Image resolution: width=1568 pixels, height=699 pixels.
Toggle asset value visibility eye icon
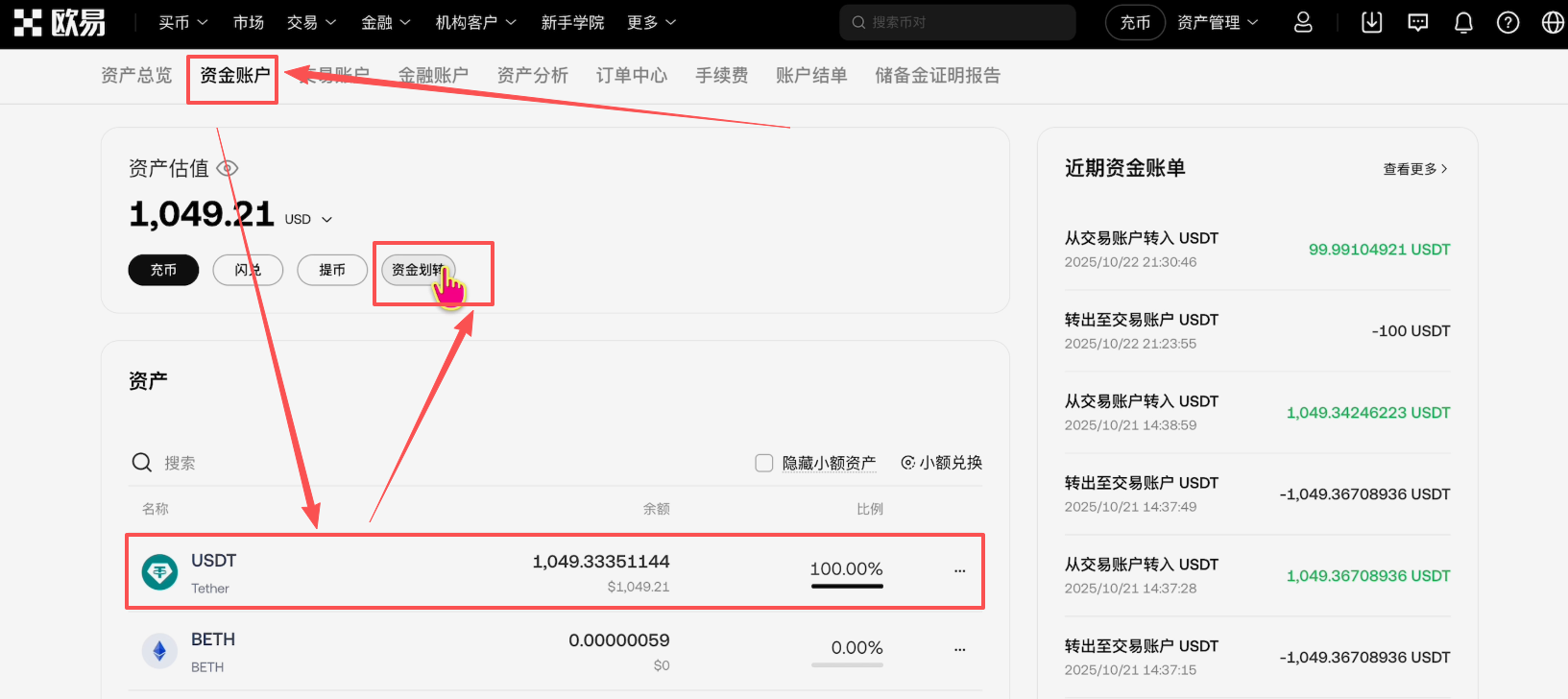[228, 169]
